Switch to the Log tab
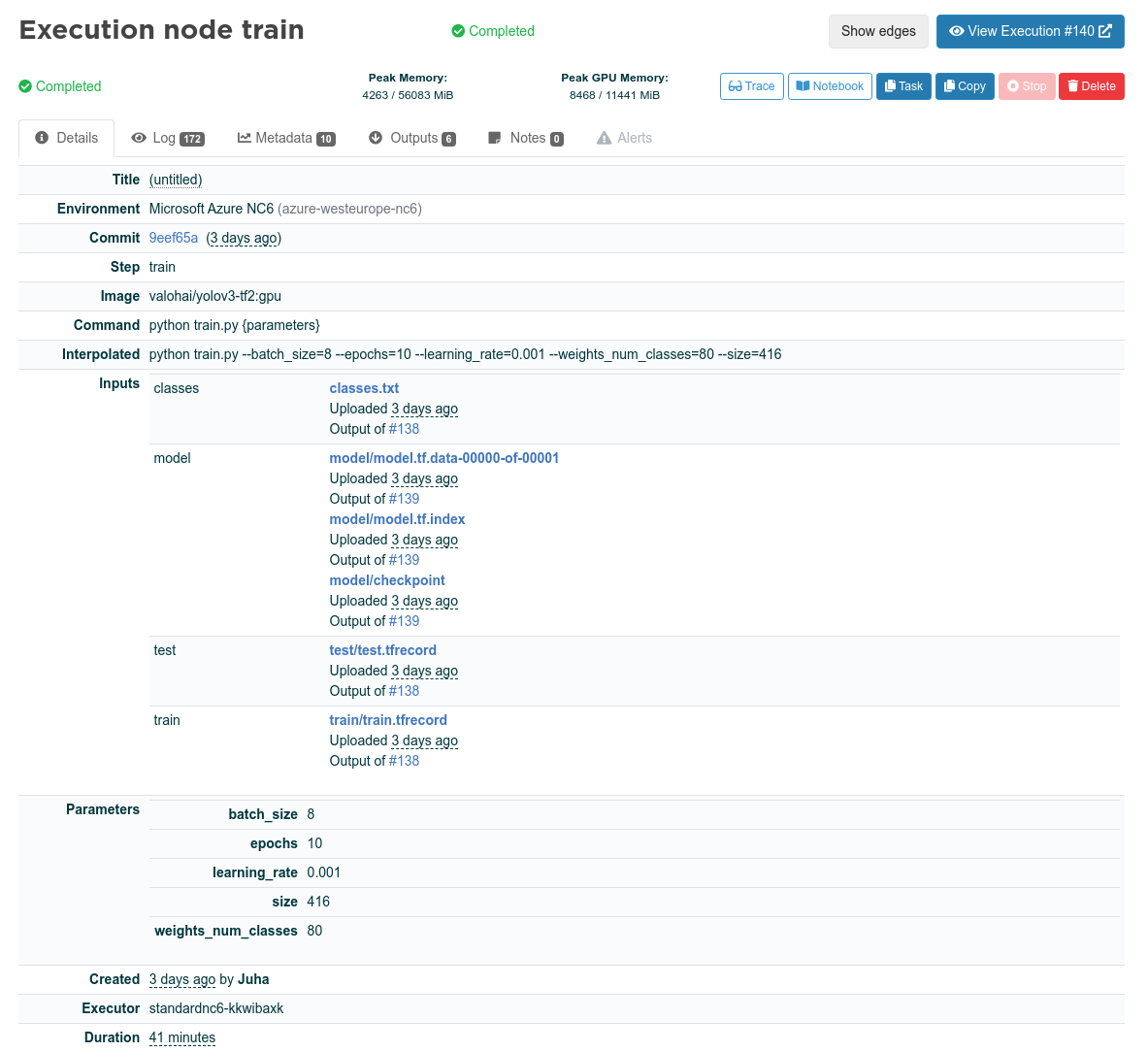Image resolution: width=1148 pixels, height=1052 pixels. point(168,139)
